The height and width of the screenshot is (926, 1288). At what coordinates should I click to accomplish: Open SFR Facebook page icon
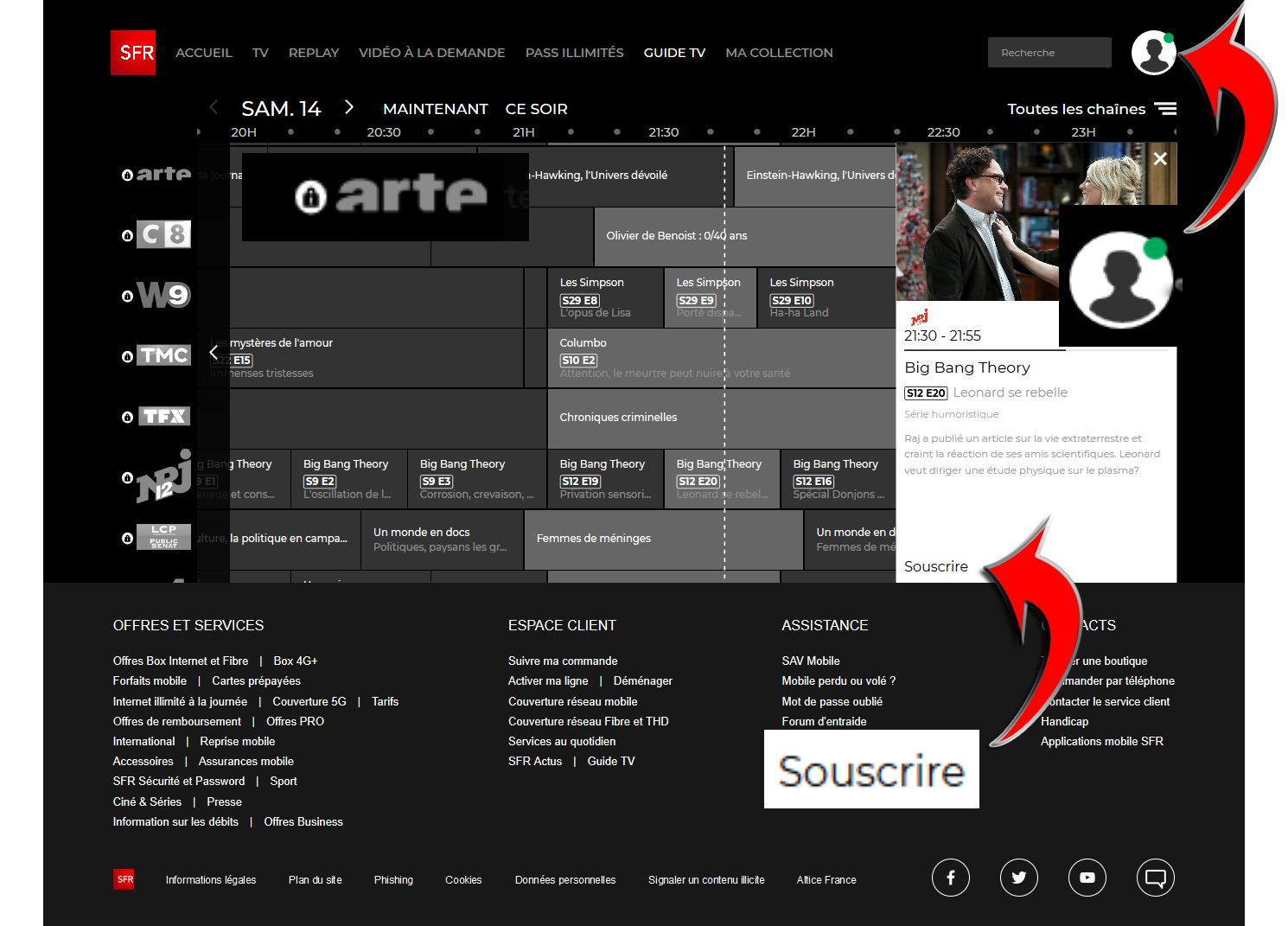(x=950, y=878)
